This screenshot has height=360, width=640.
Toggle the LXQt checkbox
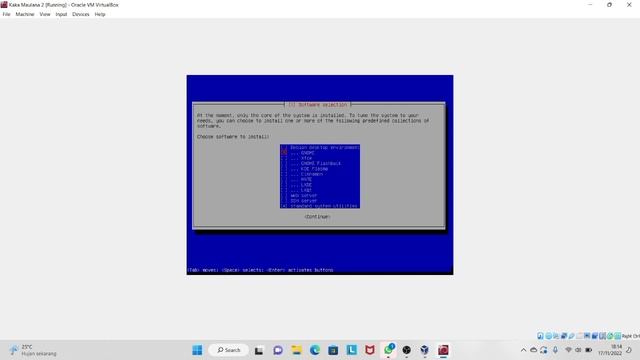point(284,190)
